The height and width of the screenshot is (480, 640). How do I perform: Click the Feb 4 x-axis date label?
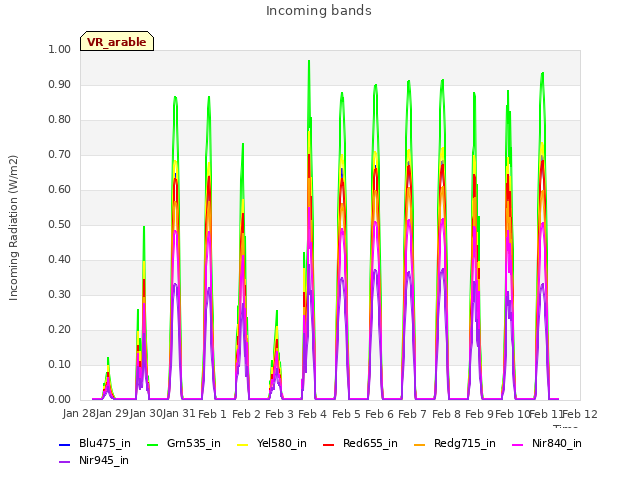click(x=313, y=414)
